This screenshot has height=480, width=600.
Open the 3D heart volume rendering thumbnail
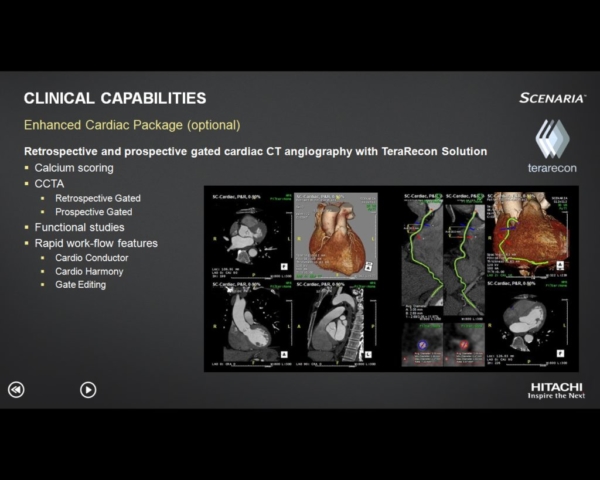336,234
